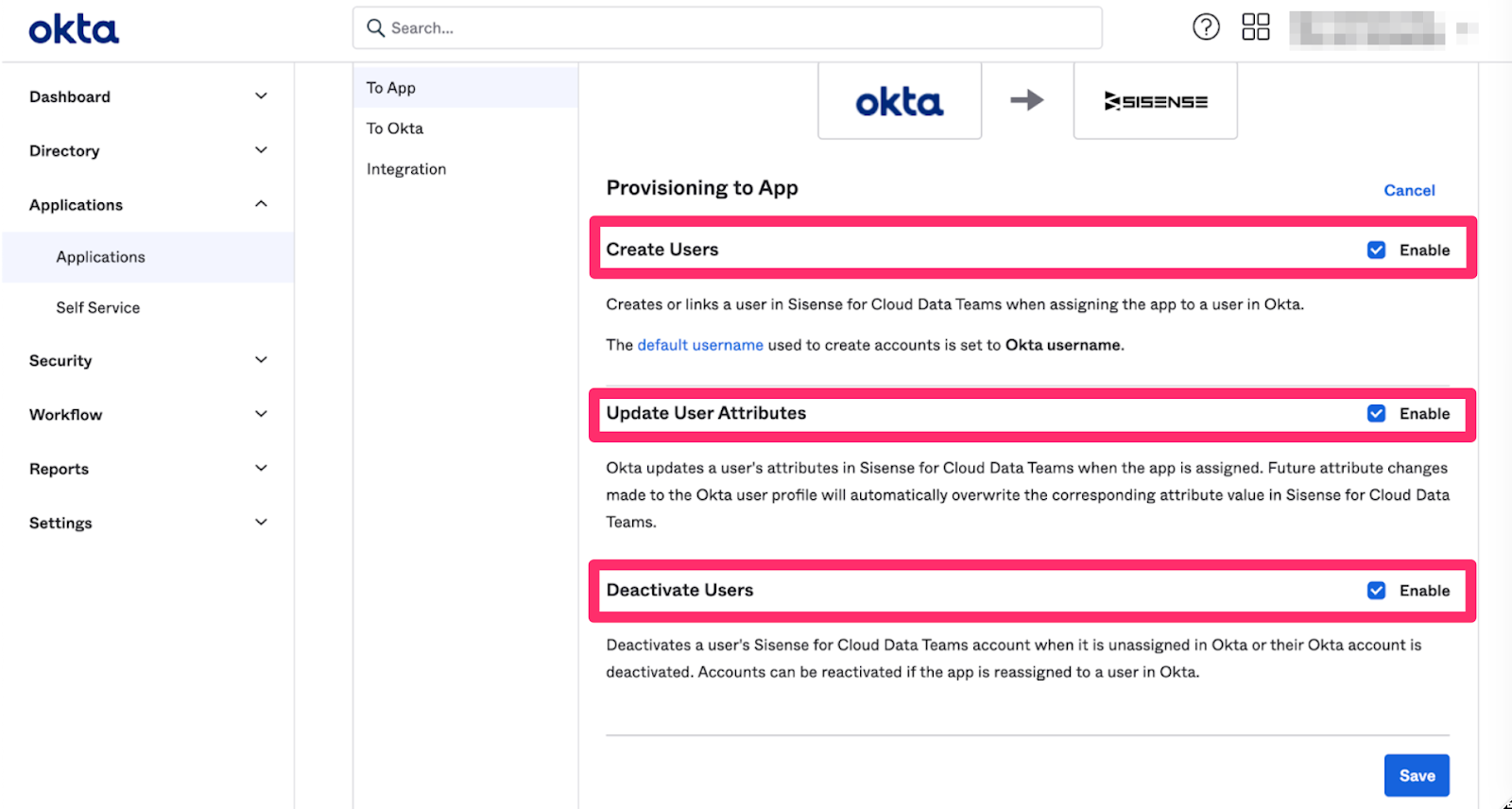The image size is (1512, 809).
Task: Expand the Reports menu chevron
Action: coord(261,468)
